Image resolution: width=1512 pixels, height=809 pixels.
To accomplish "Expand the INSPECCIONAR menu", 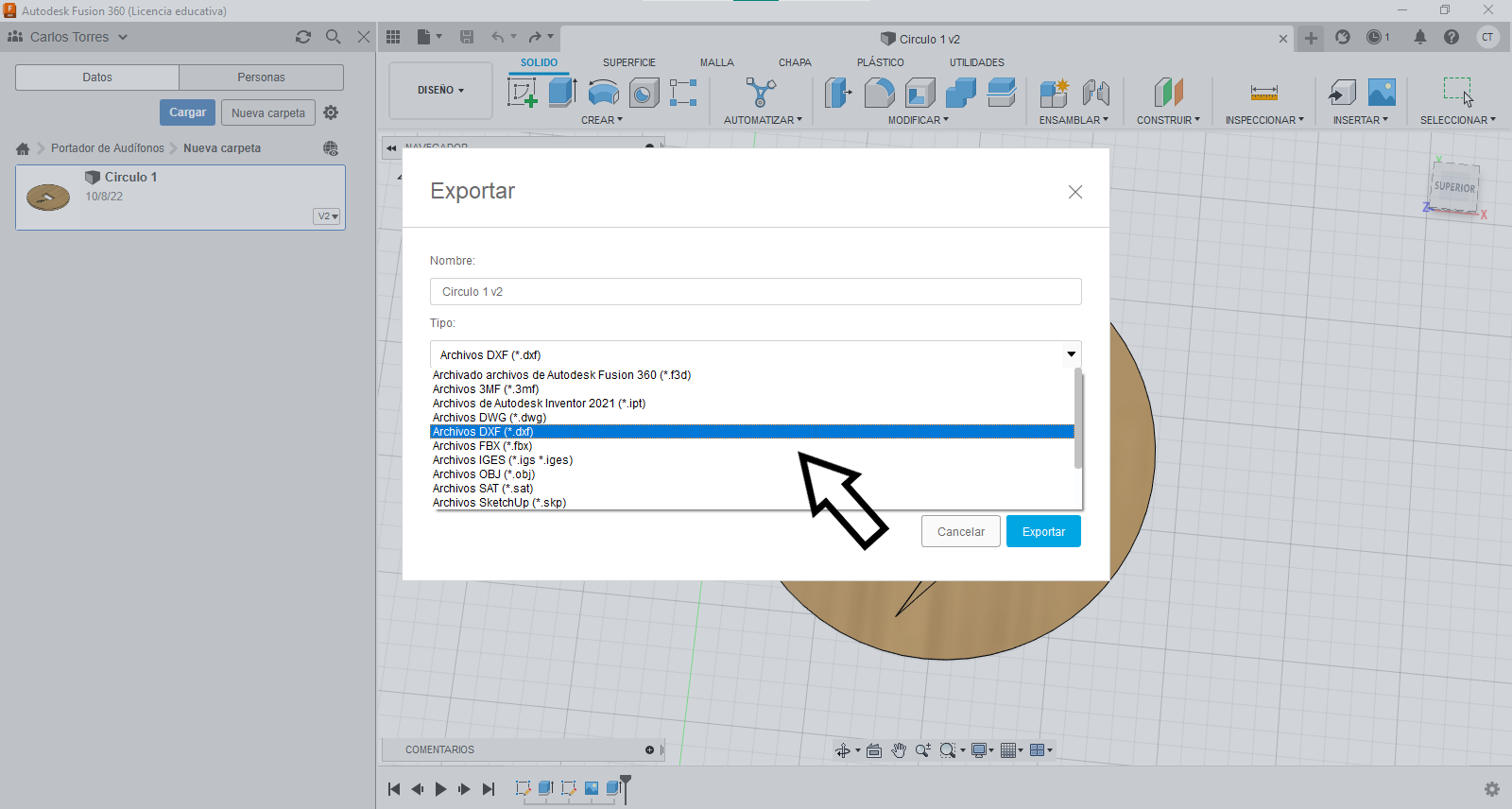I will coord(1264,120).
